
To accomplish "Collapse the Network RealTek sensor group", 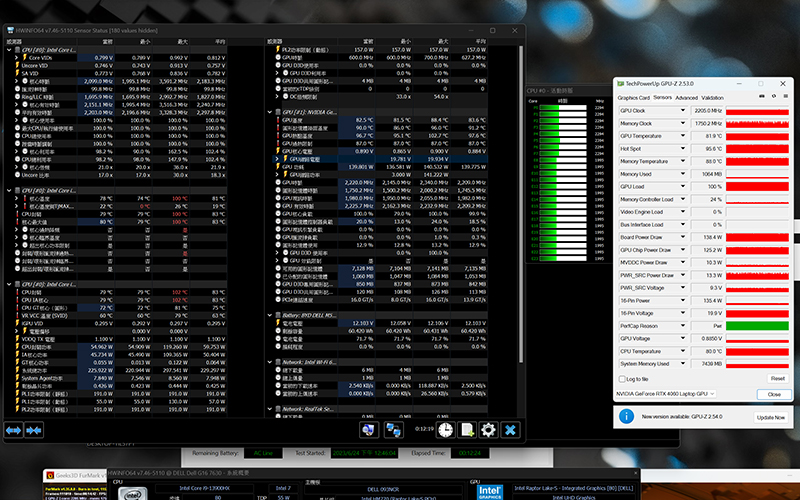I will click(270, 409).
